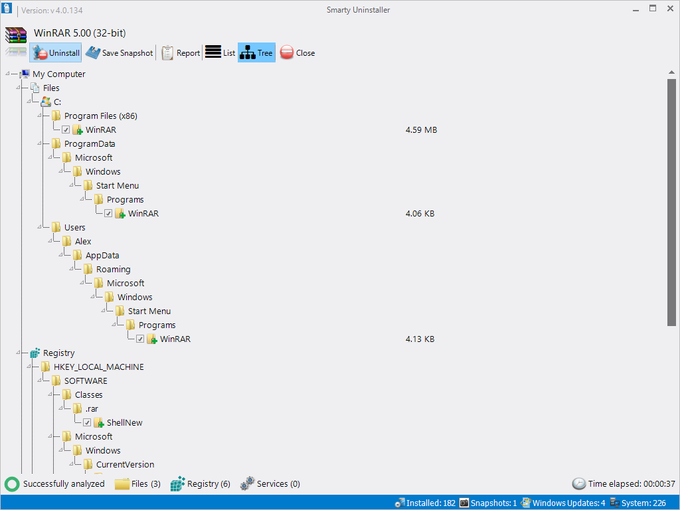Image resolution: width=680 pixels, height=510 pixels.
Task: Click the vertical scrollbar thumb
Action: click(671, 202)
